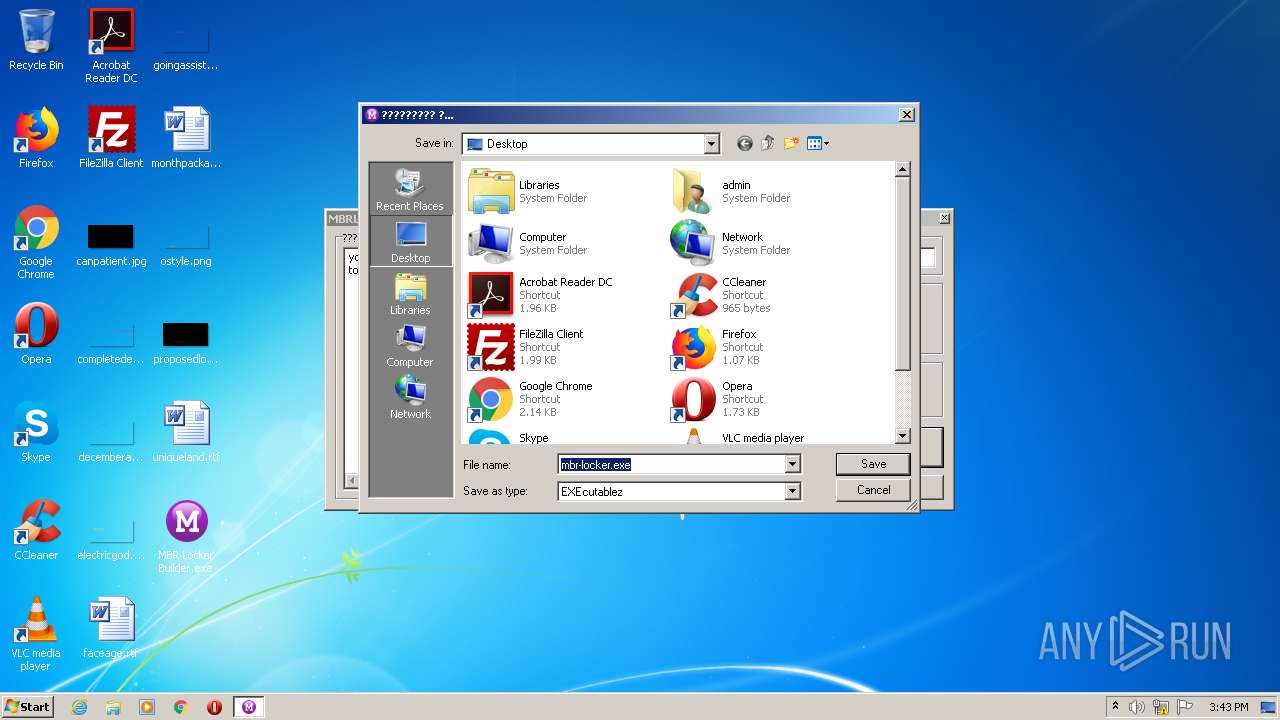This screenshot has height=720, width=1280.
Task: Open Windows Explorer from the taskbar
Action: (113, 707)
